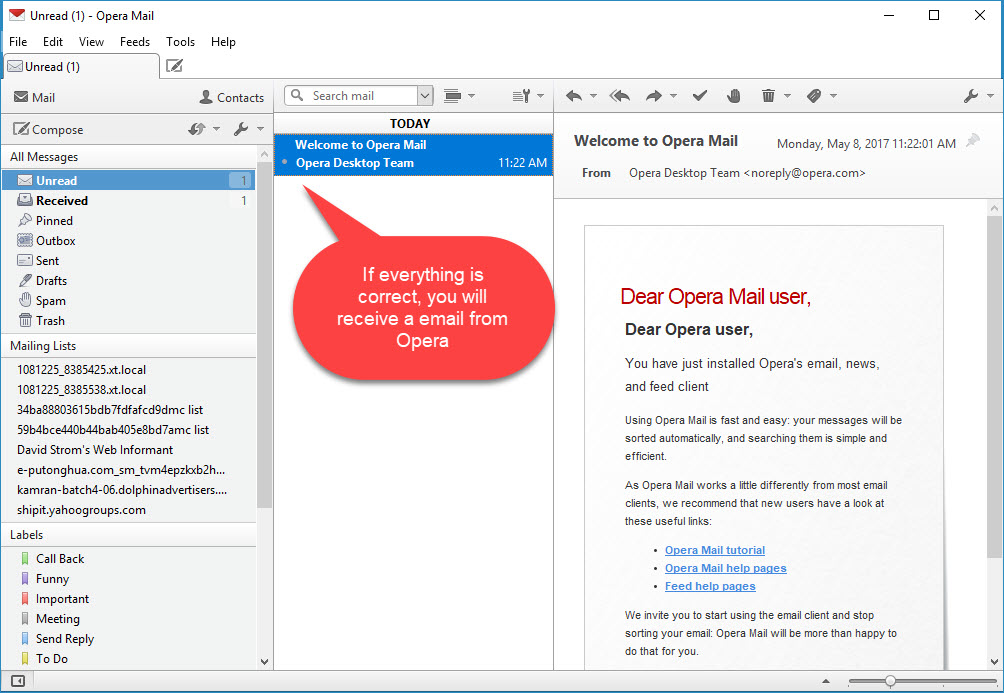Image resolution: width=1004 pixels, height=693 pixels.
Task: Open the Edit menu
Action: point(53,42)
